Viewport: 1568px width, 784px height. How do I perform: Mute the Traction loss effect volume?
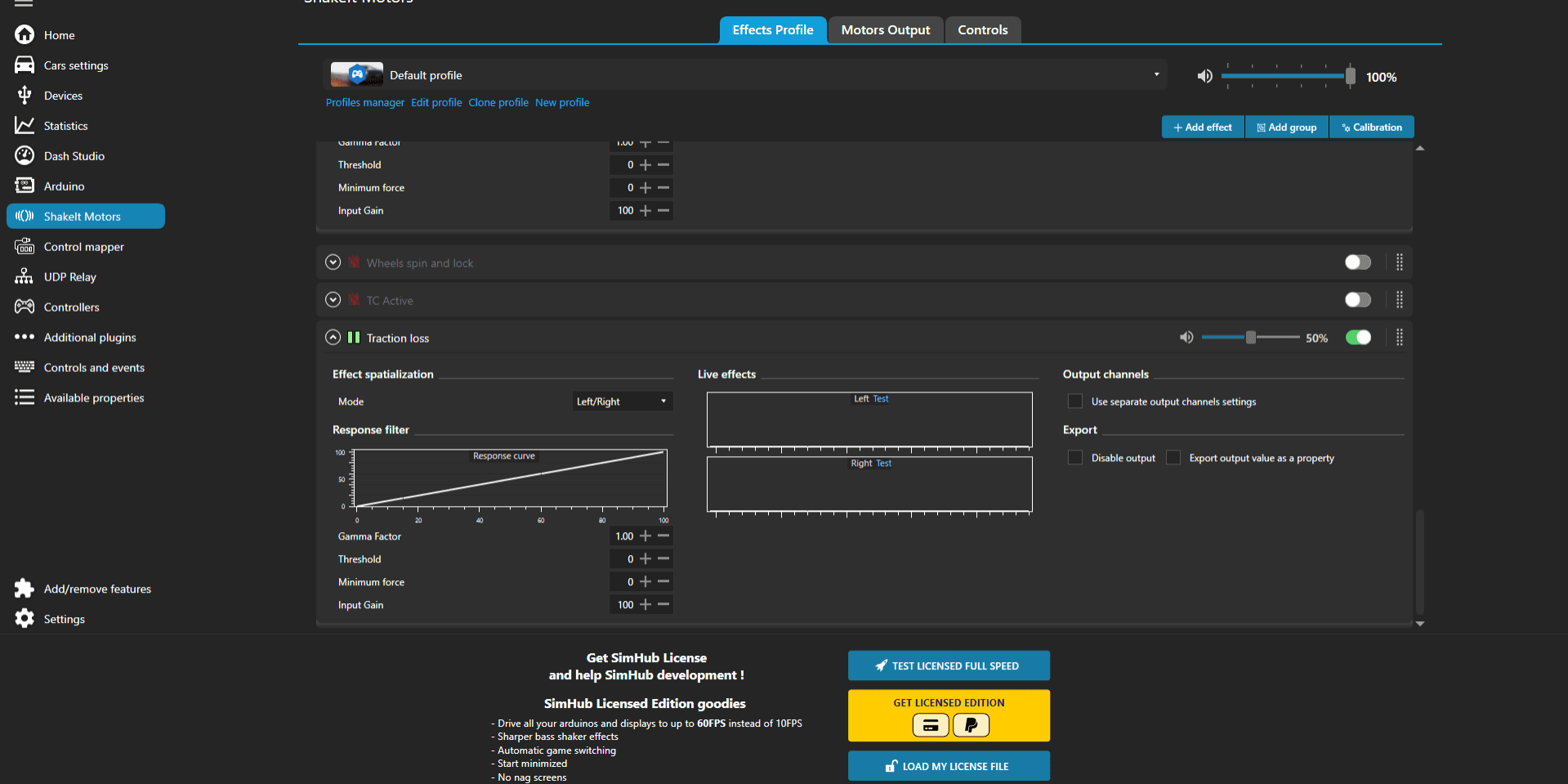pyautogui.click(x=1186, y=336)
